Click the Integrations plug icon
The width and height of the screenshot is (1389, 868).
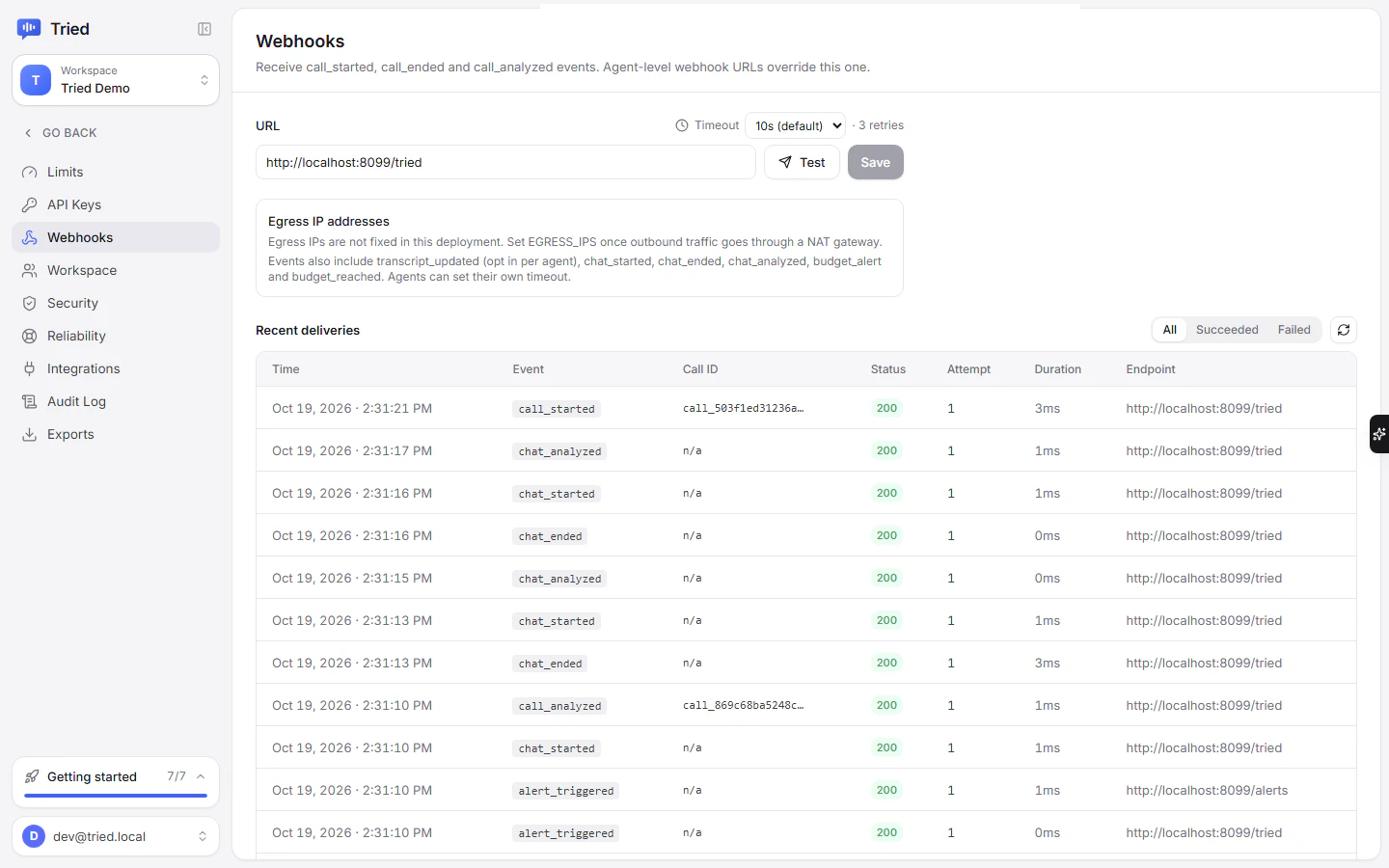(30, 368)
